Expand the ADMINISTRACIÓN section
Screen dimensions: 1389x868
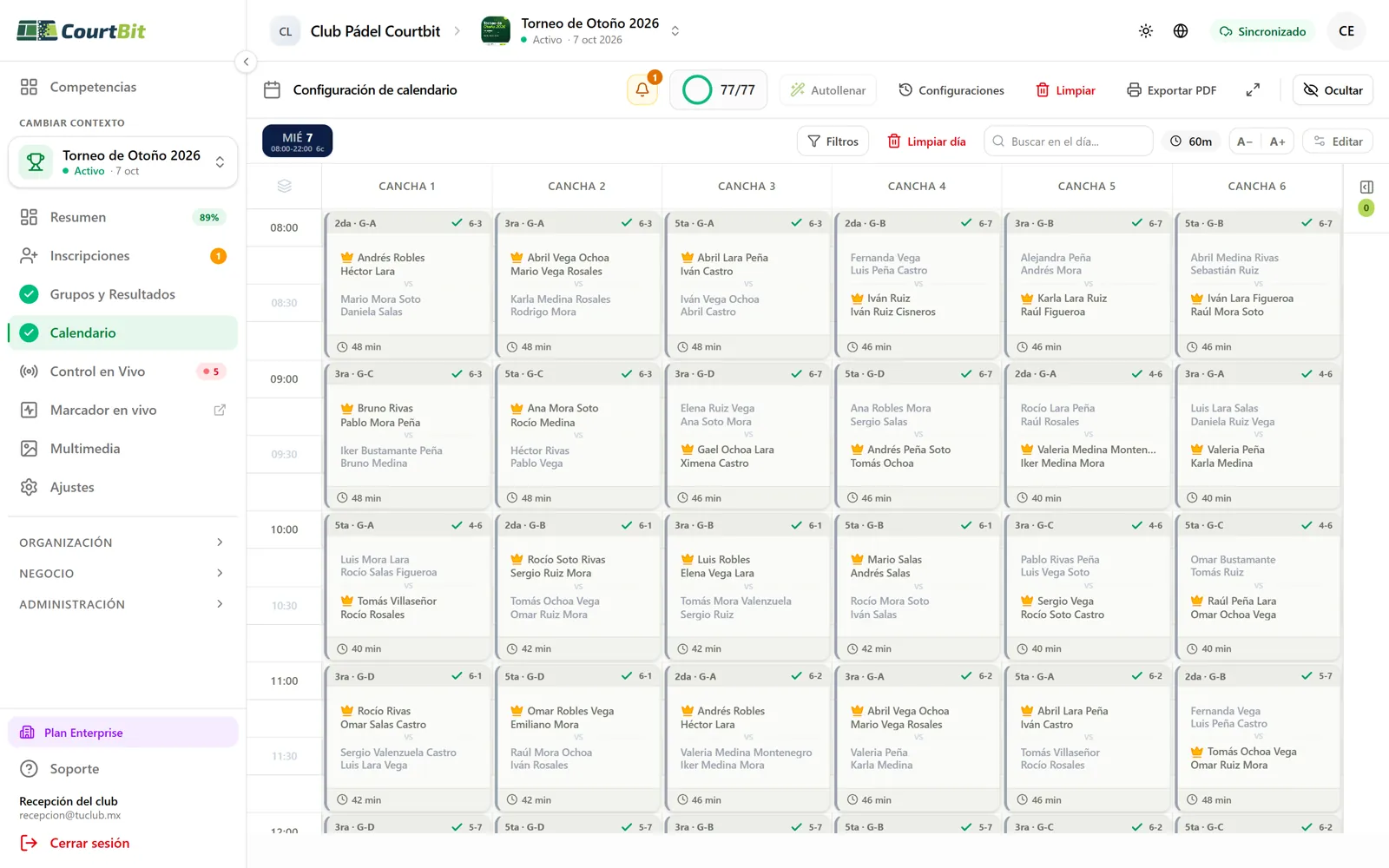[x=122, y=604]
